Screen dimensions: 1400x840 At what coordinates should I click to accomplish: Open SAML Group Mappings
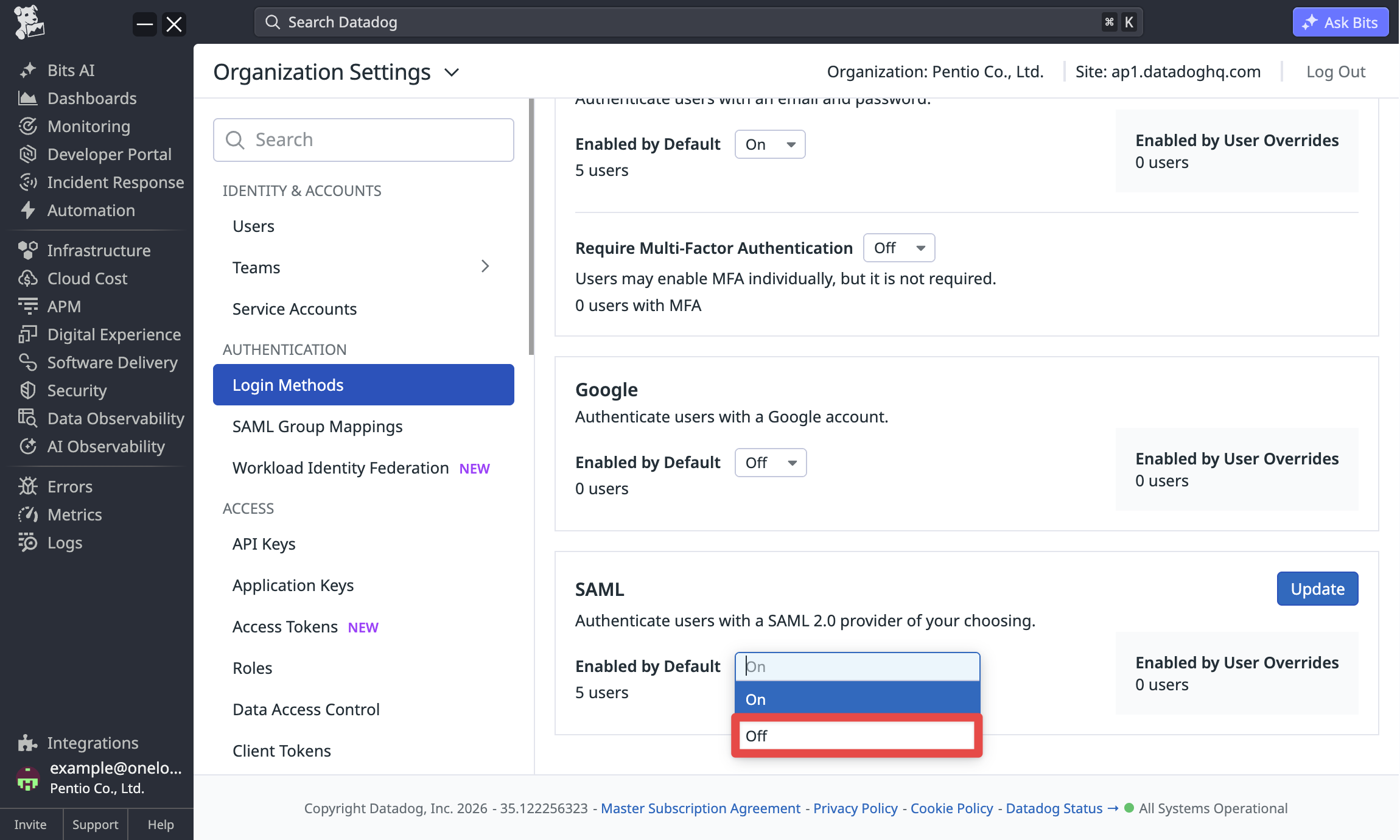pos(363,427)
